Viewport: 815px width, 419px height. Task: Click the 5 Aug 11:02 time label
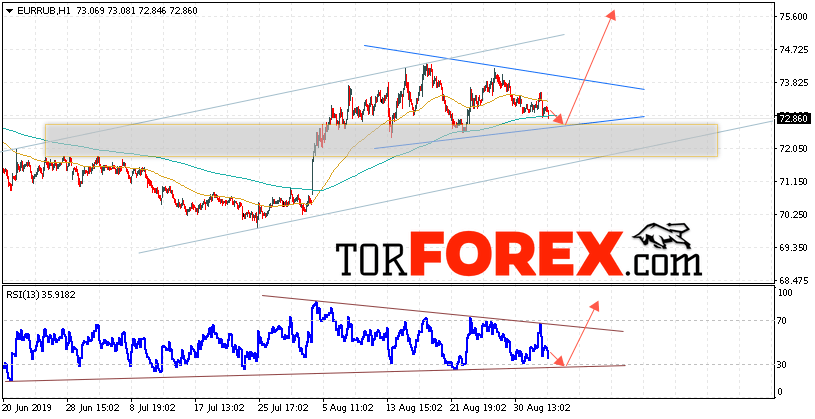pyautogui.click(x=348, y=409)
